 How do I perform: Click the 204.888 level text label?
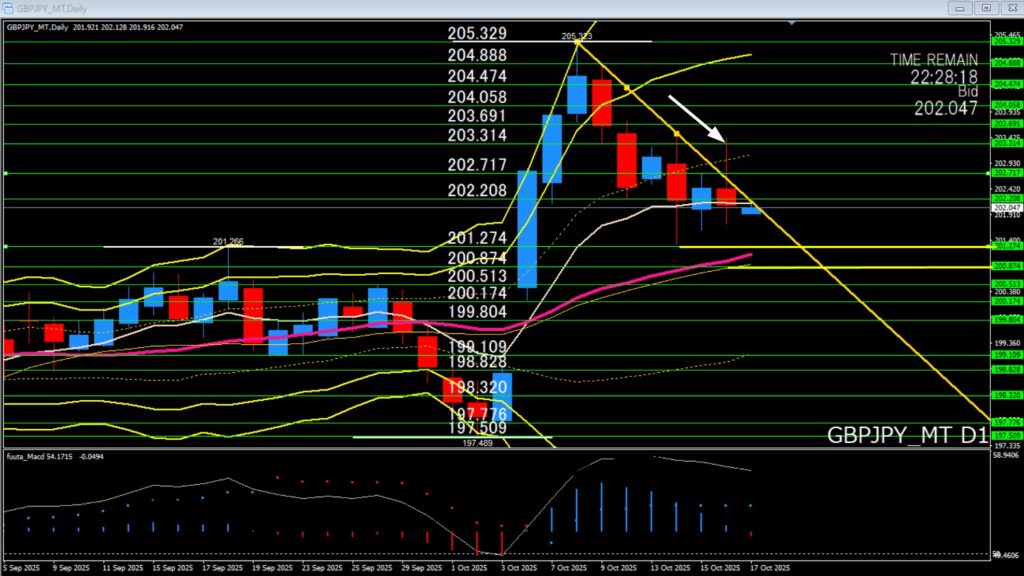[x=477, y=55]
